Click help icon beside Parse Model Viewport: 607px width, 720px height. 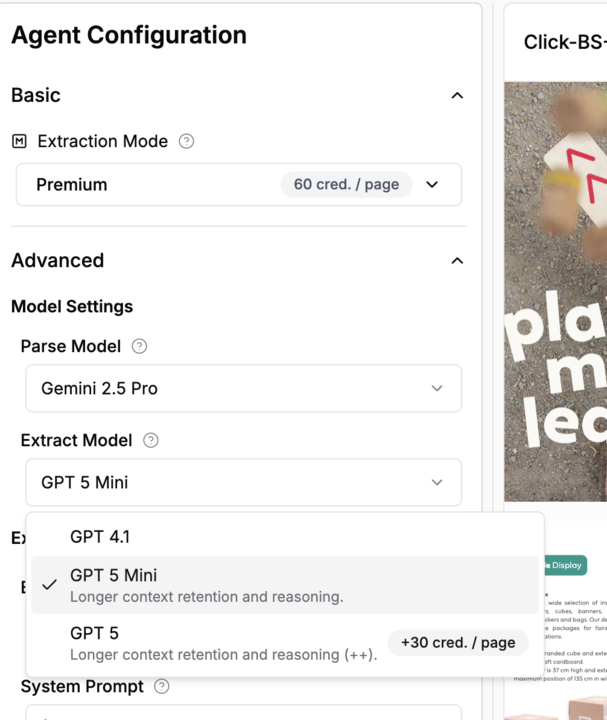point(139,347)
